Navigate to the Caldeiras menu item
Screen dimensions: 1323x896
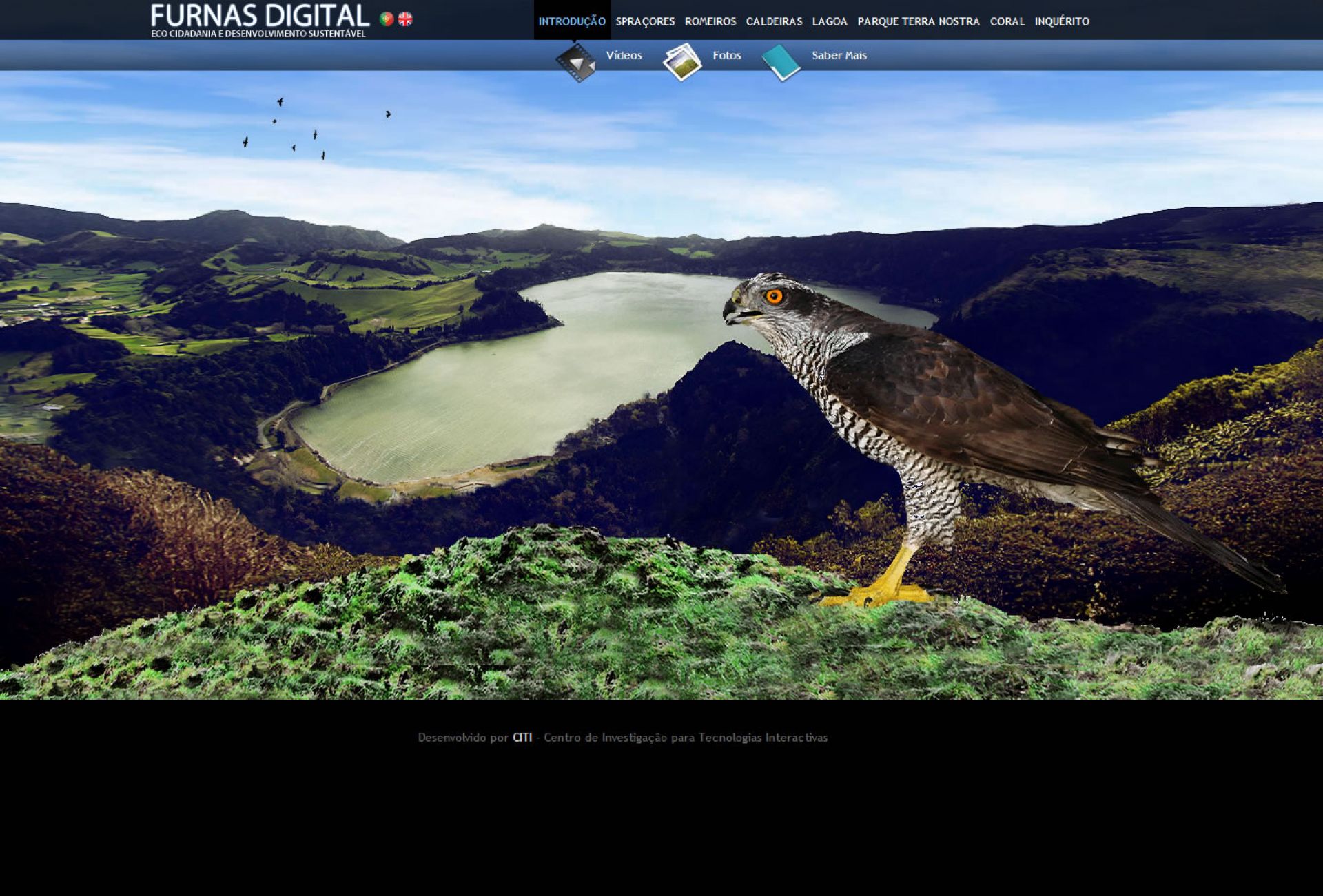click(774, 21)
